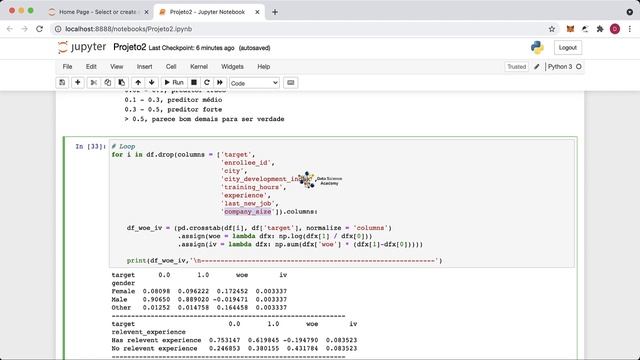Move selected cell up arrow
This screenshot has width=640, height=360.
tap(138, 82)
